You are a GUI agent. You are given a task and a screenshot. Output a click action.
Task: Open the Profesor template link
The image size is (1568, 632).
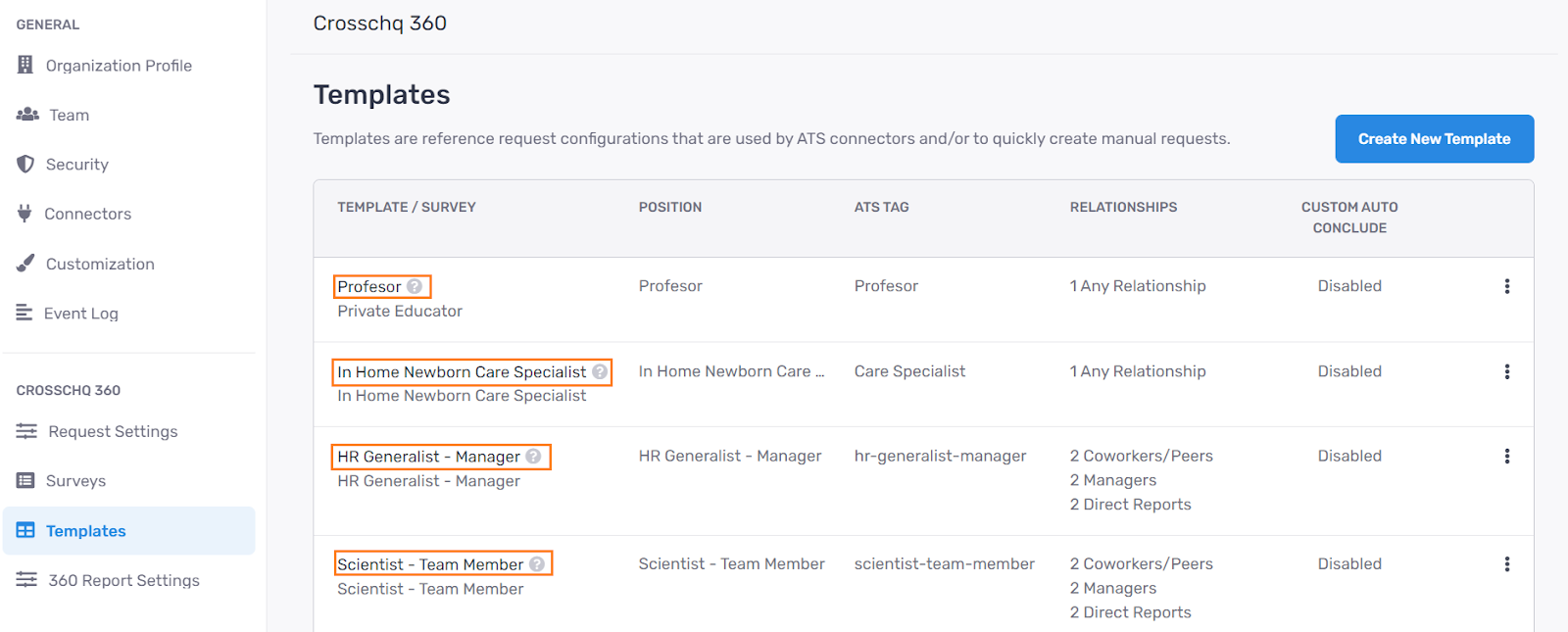tap(370, 286)
